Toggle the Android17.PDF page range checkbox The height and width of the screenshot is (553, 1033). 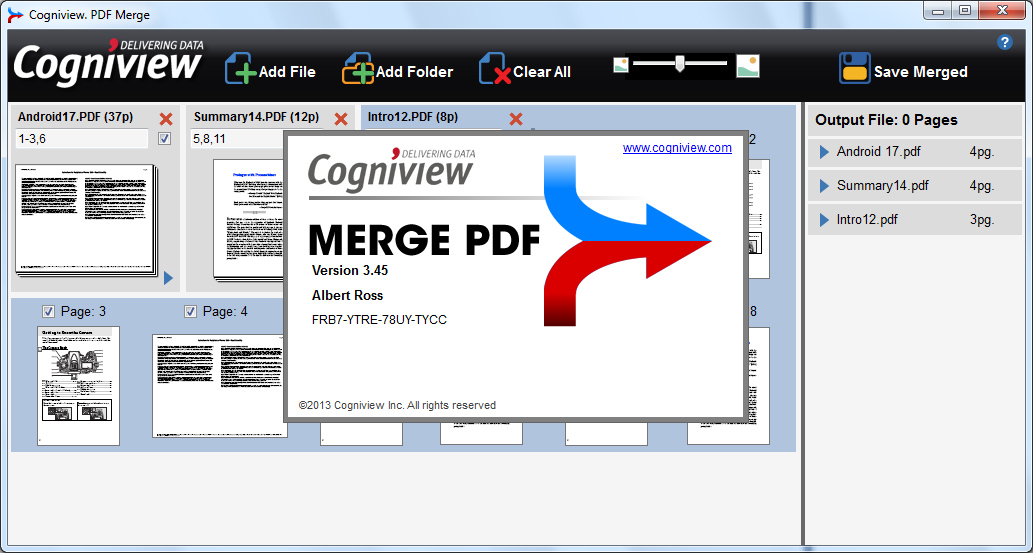[x=165, y=138]
